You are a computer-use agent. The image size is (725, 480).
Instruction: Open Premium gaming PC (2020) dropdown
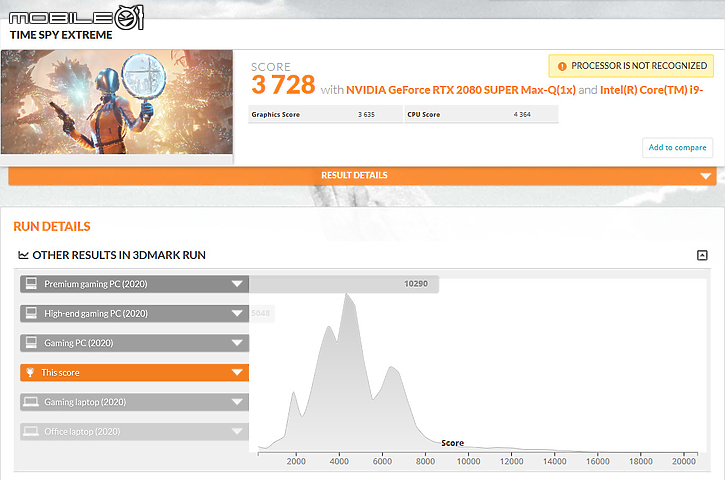[x=237, y=284]
